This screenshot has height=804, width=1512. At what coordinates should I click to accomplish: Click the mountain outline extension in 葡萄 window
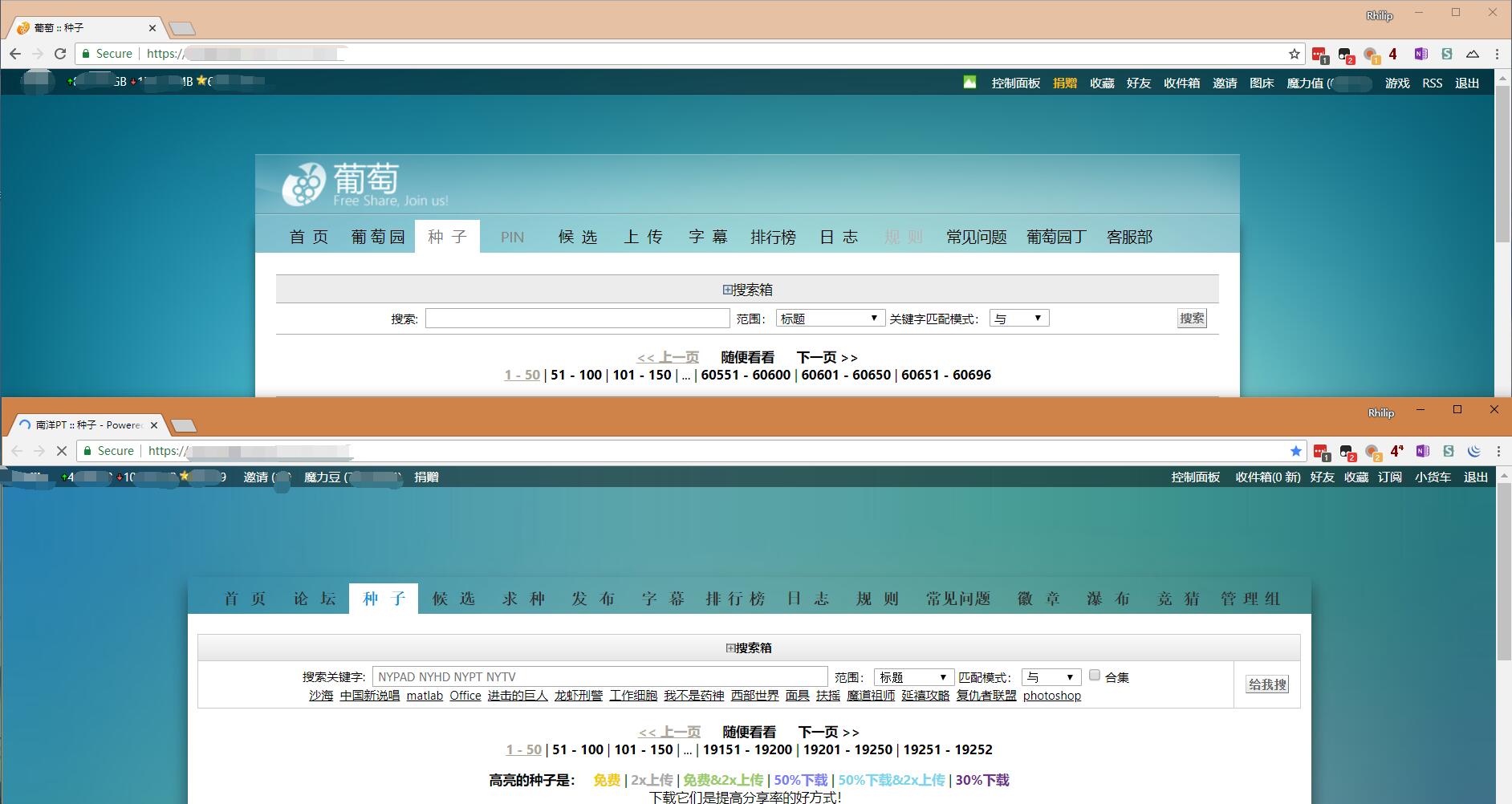point(1473,54)
